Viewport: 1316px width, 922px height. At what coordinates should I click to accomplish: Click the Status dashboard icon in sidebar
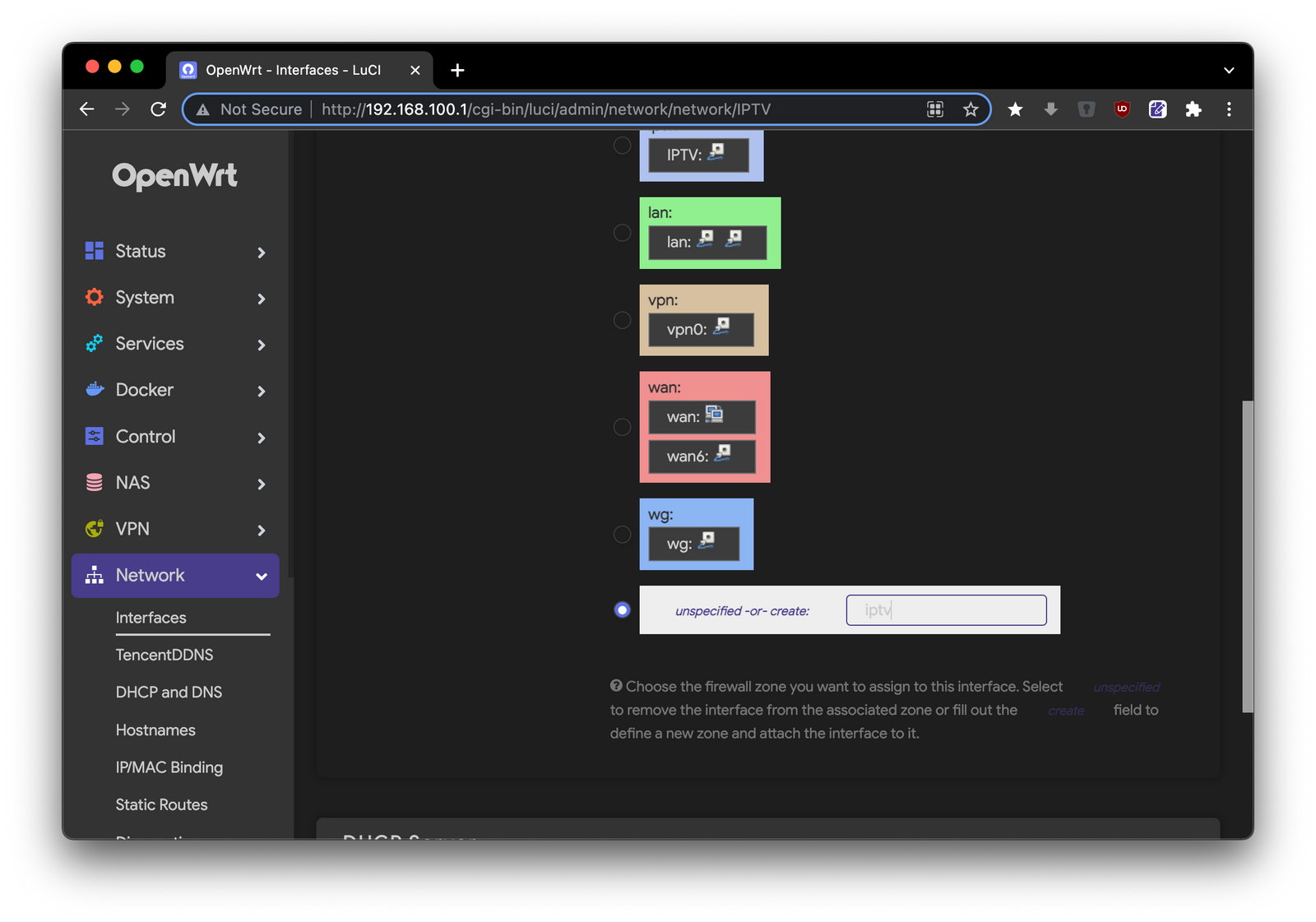[x=95, y=251]
